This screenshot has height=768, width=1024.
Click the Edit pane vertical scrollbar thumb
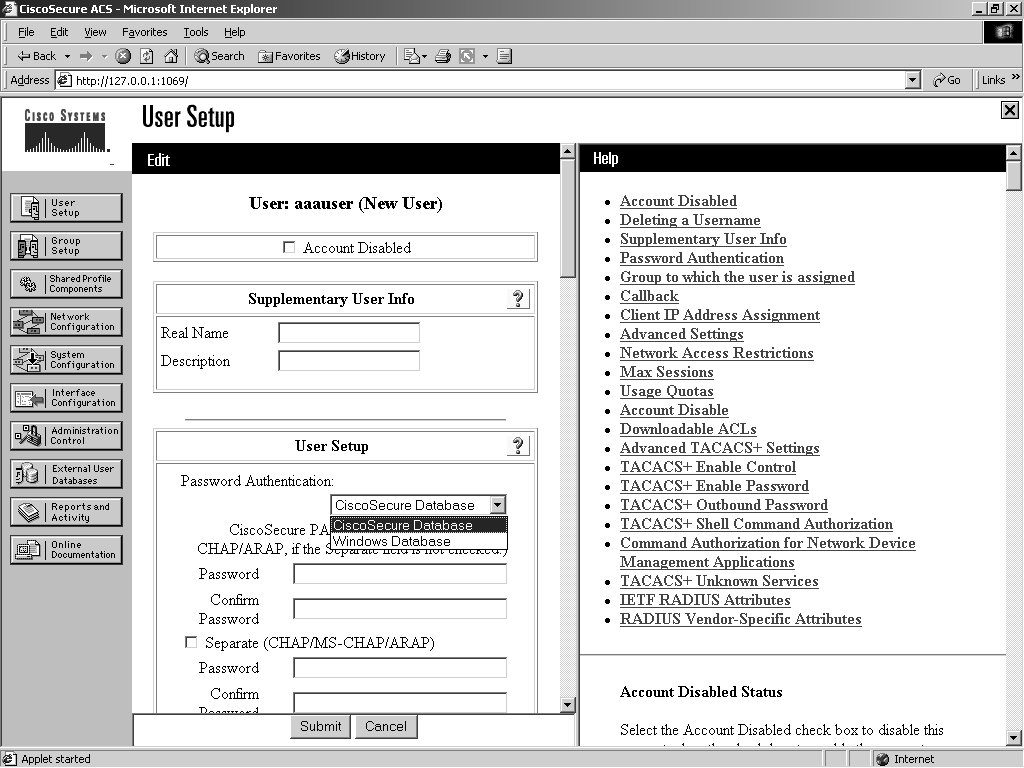point(568,218)
